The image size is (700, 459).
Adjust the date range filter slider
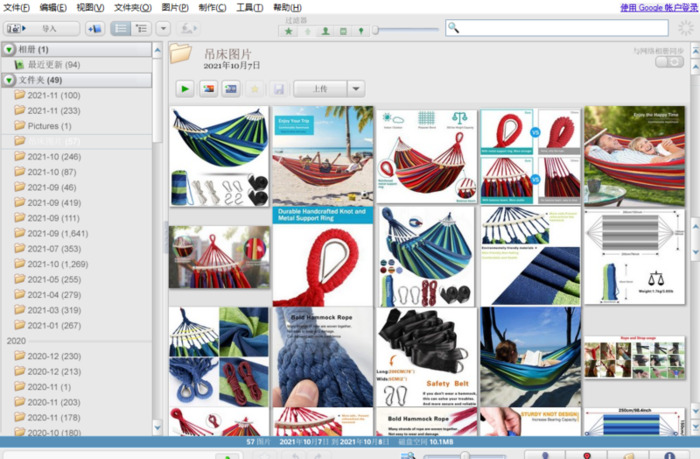(x=377, y=30)
